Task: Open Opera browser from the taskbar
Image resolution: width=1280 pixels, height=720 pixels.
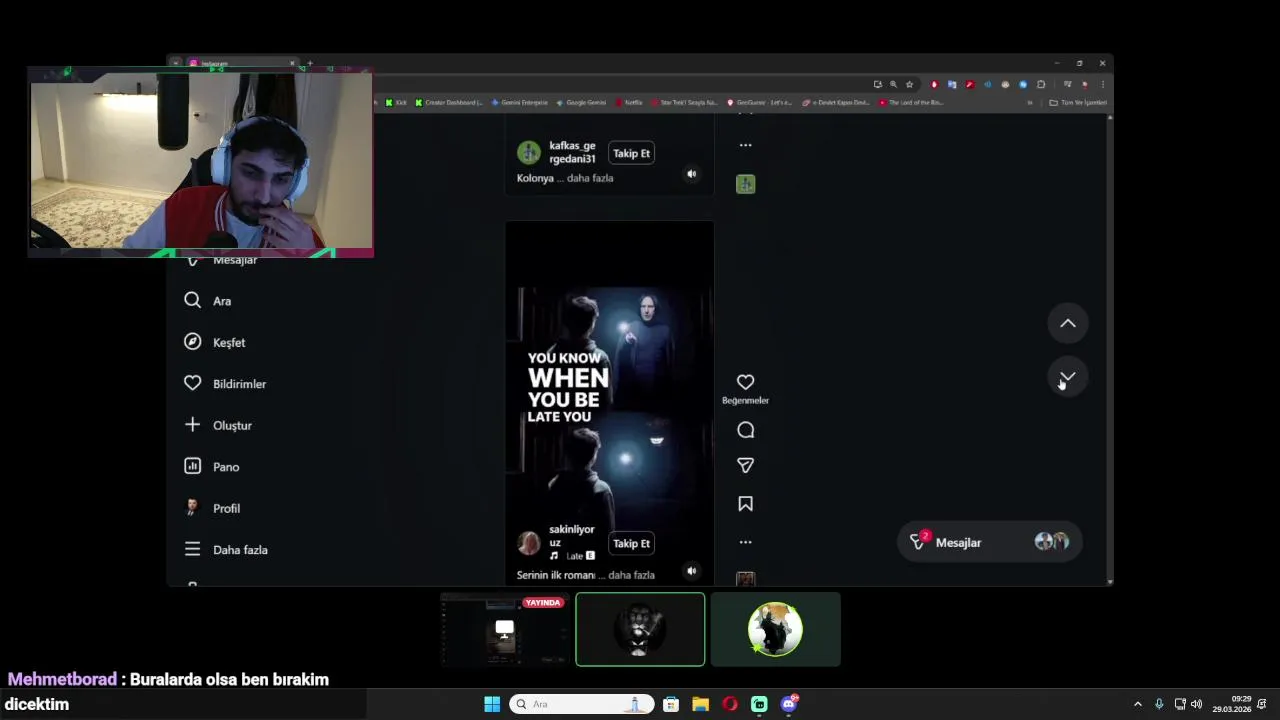Action: point(730,704)
